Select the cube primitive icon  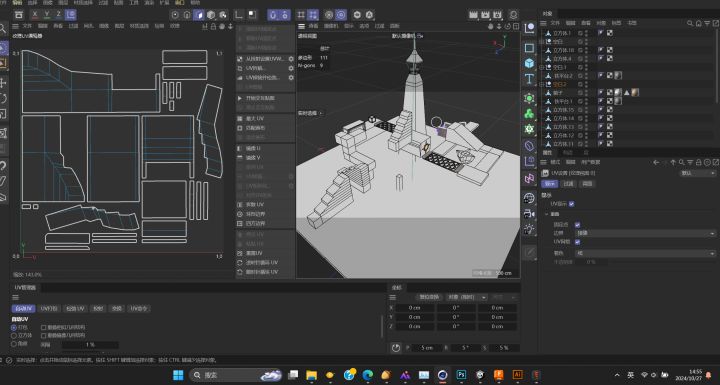[x=529, y=63]
